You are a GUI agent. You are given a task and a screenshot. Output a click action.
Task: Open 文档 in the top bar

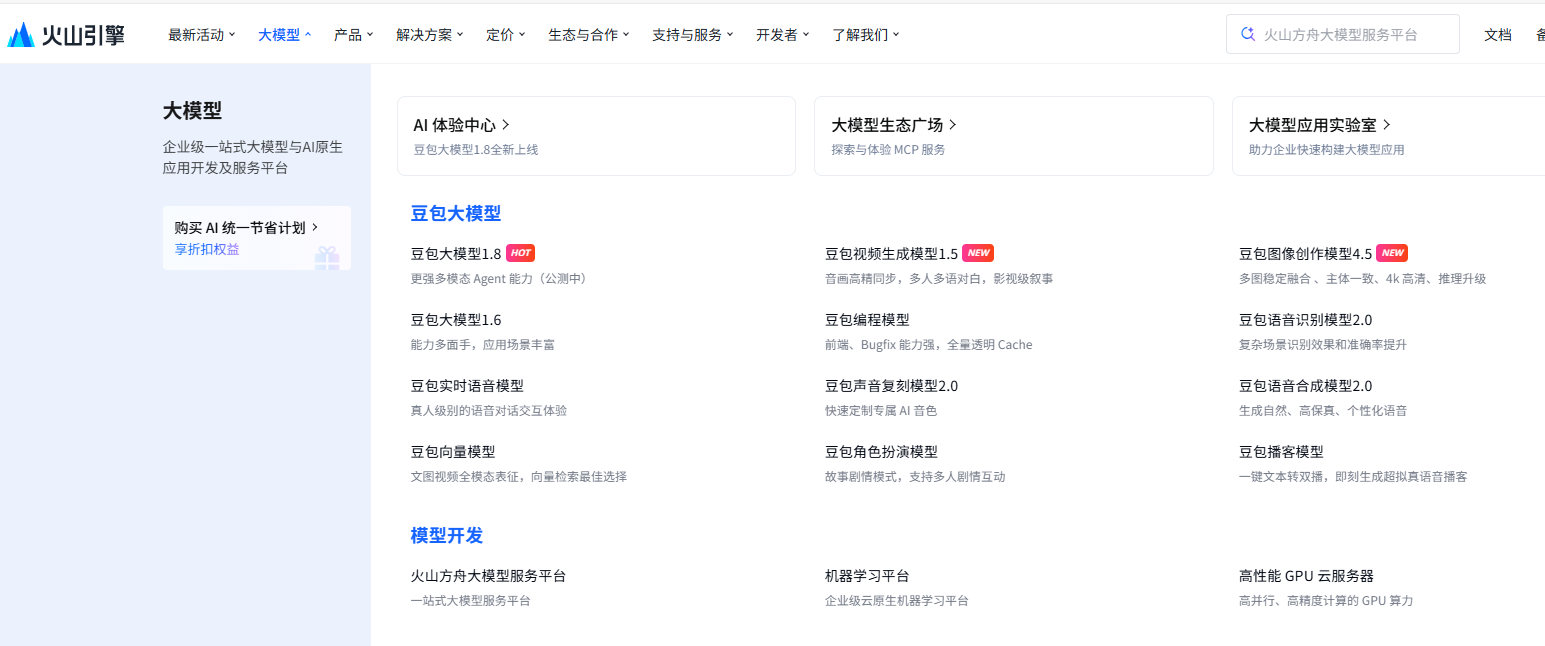click(x=1498, y=34)
